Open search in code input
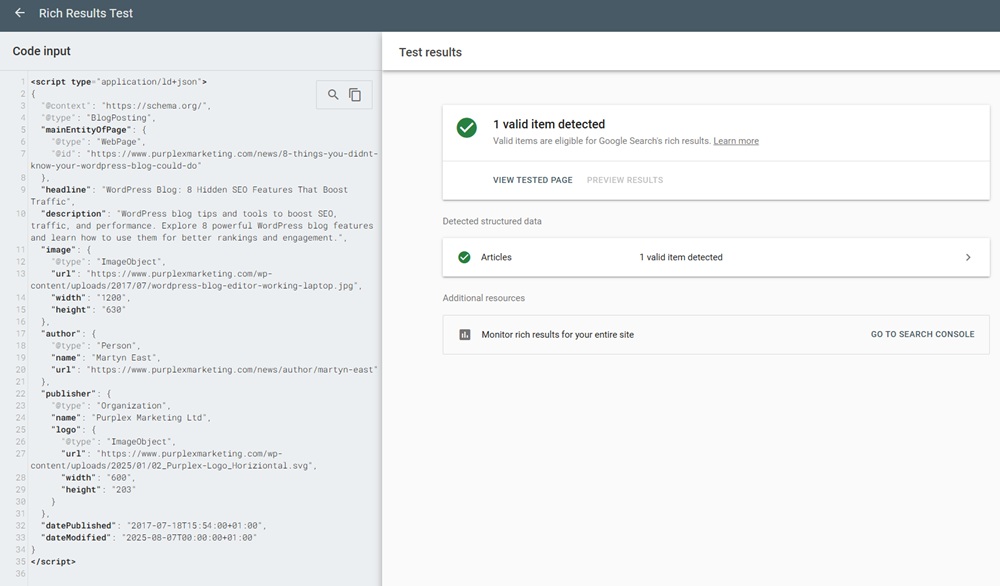The width and height of the screenshot is (1000, 586). point(333,94)
